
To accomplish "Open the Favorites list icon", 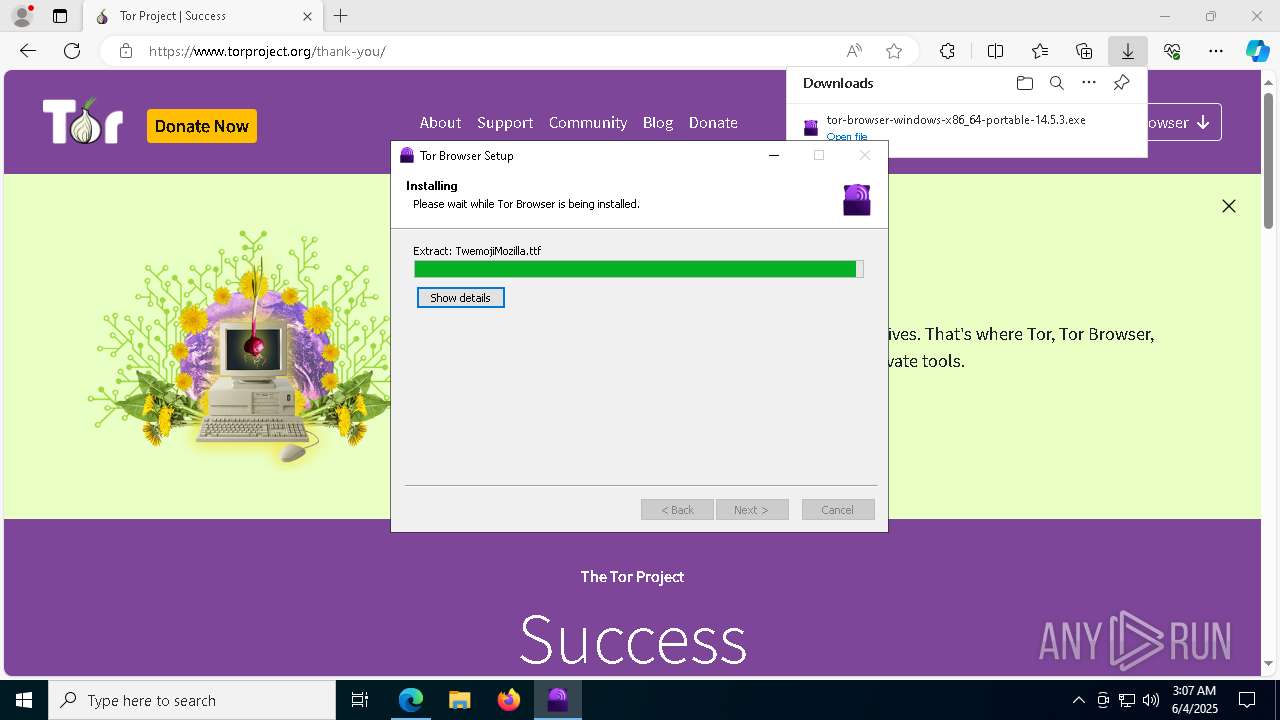I will click(1040, 51).
